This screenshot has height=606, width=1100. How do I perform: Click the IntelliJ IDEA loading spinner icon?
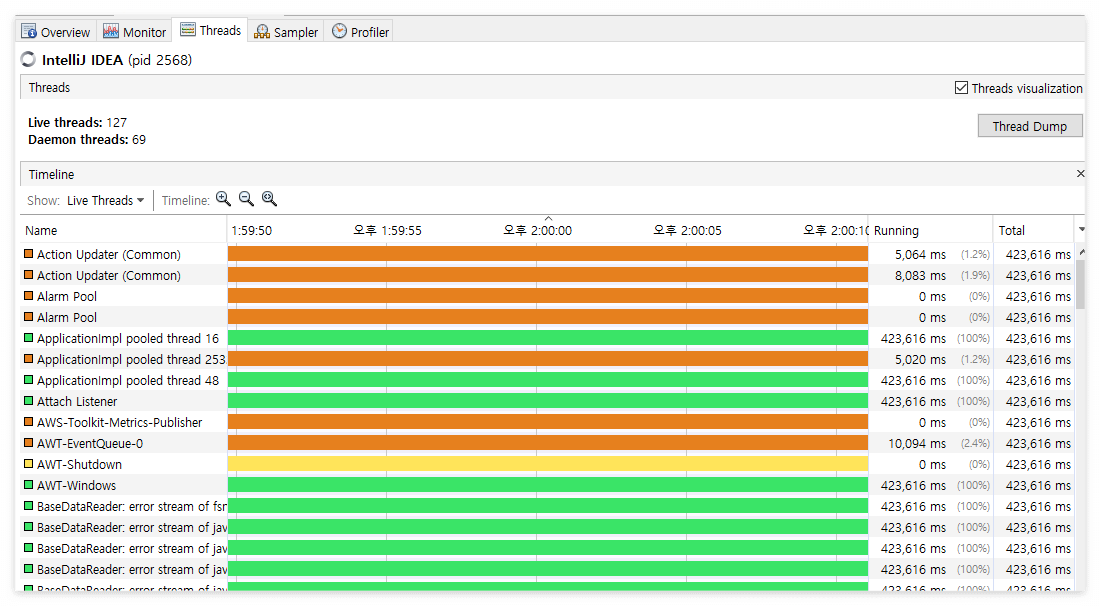(x=28, y=60)
